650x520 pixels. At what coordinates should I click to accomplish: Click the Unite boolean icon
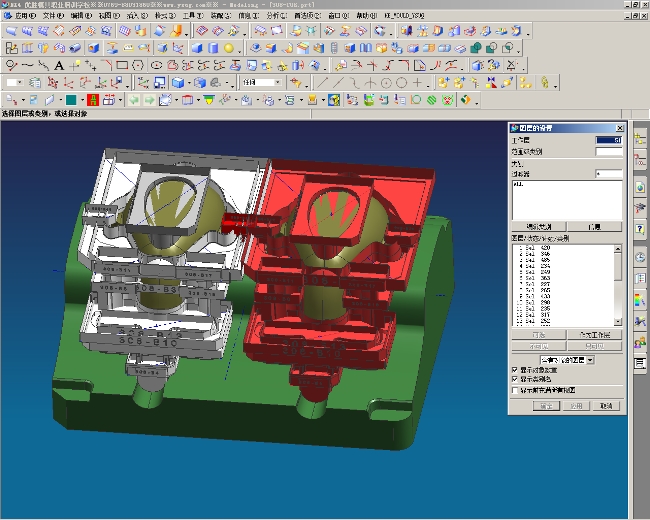[475, 48]
